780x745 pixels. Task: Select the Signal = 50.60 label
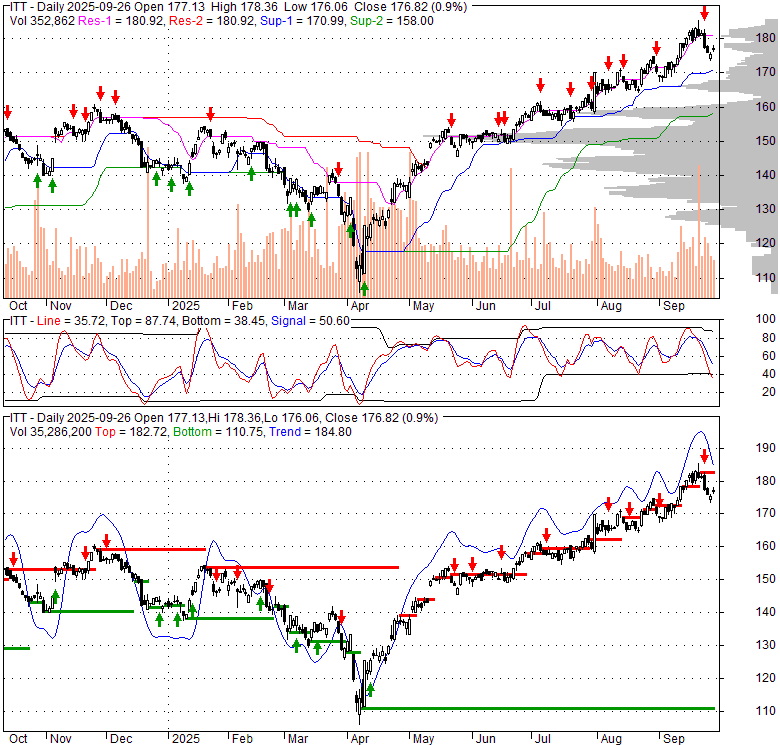click(310, 321)
